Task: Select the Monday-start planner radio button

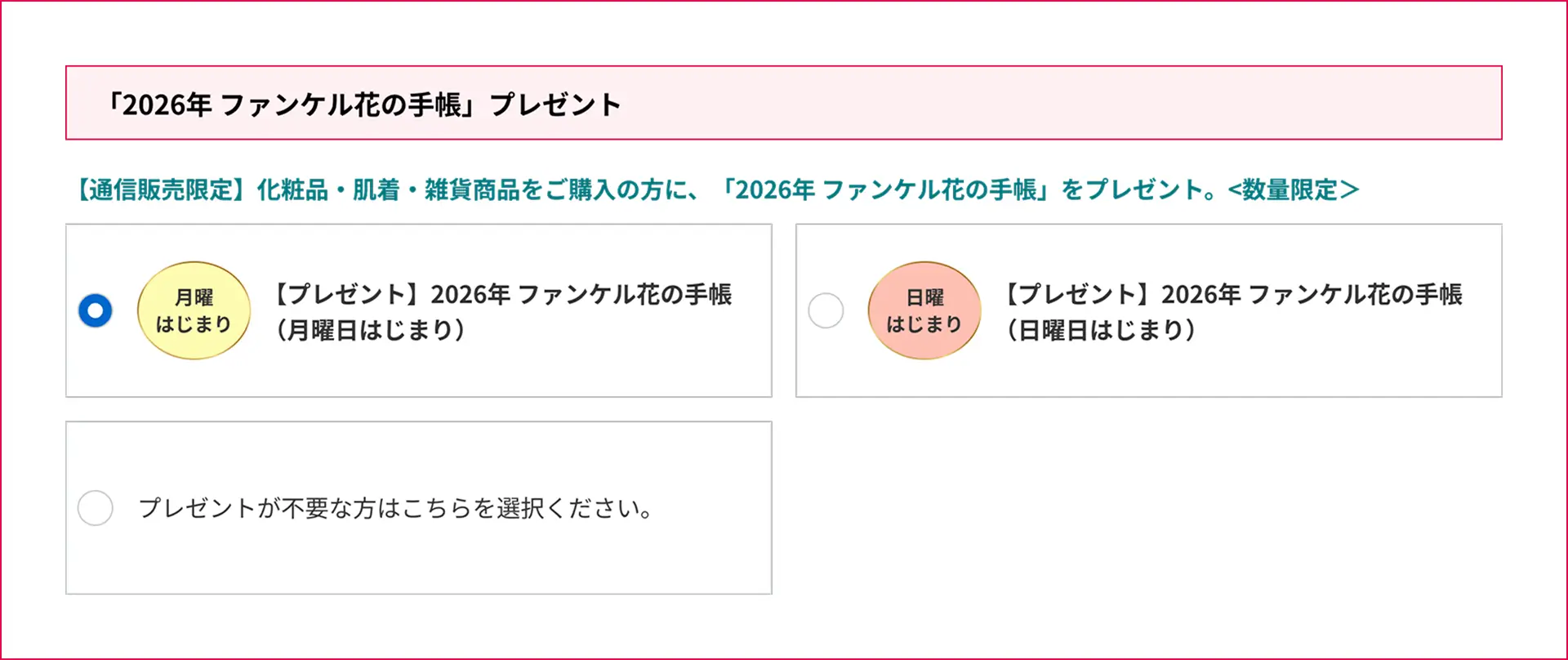Action: [96, 310]
